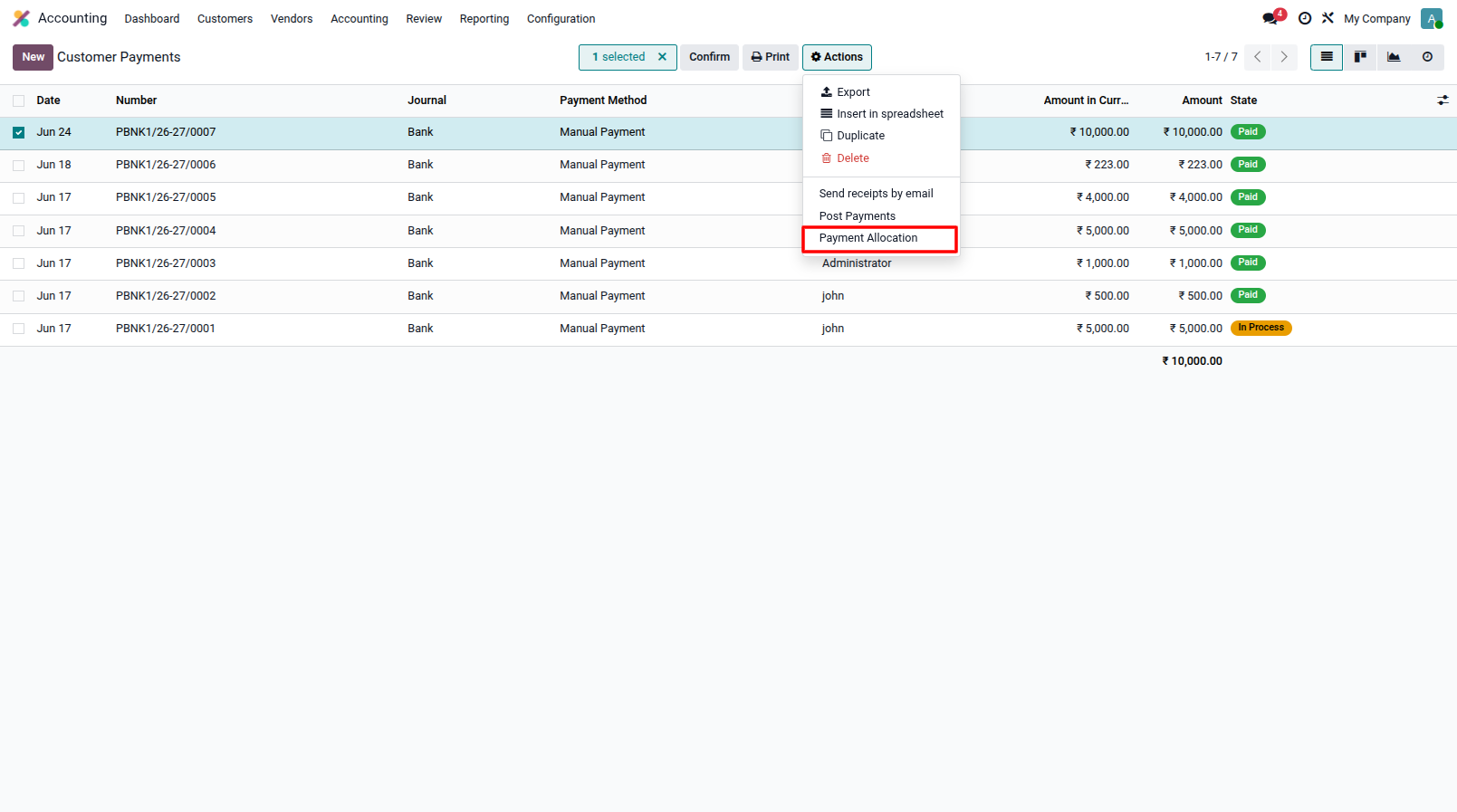Viewport: 1457px width, 812px height.
Task: Click the ₹ 10,000.00 total footer
Action: coord(1192,361)
